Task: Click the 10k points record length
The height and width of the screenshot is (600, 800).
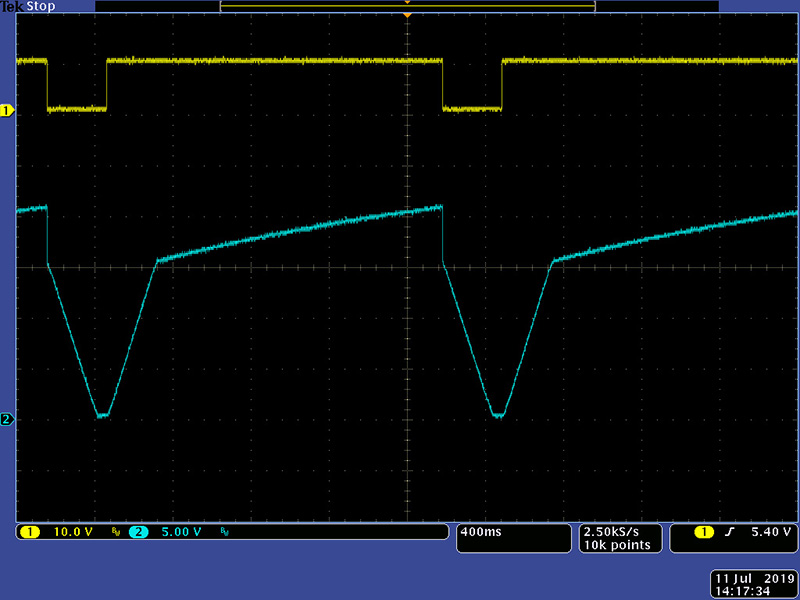Action: pyautogui.click(x=616, y=545)
